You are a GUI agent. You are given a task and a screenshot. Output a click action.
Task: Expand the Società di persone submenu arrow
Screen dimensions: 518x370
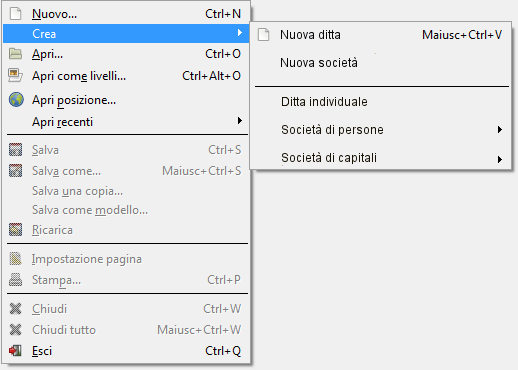(x=499, y=130)
